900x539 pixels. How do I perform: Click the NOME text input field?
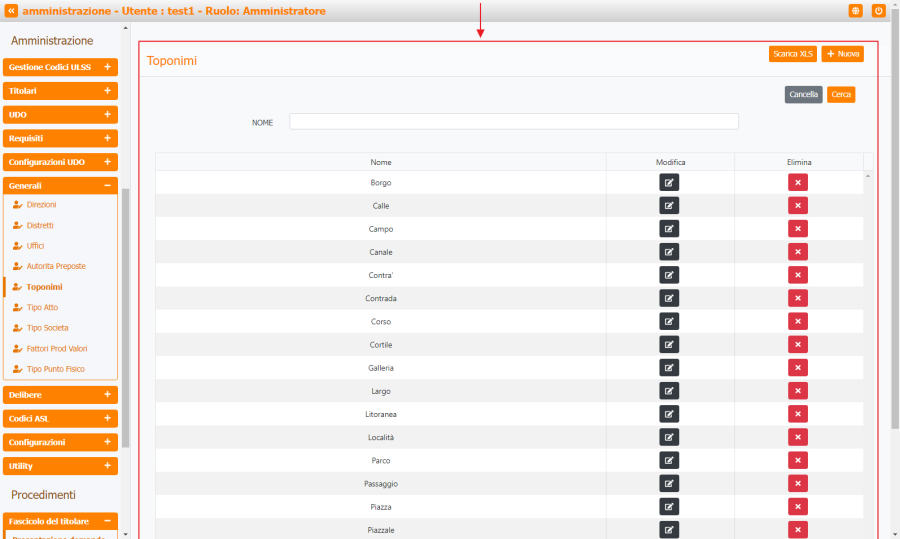[514, 122]
